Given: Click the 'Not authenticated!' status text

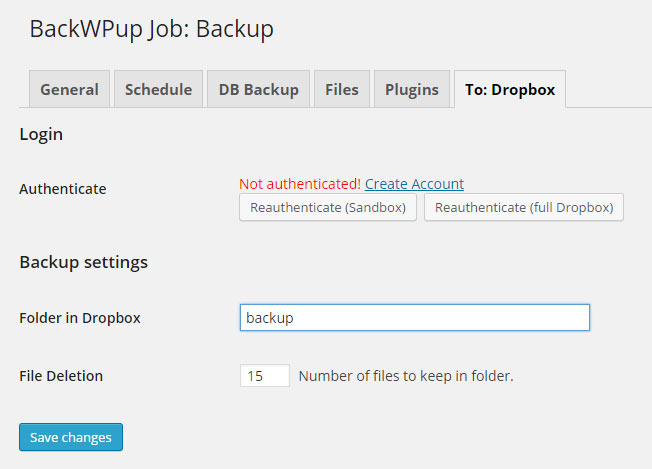Looking at the screenshot, I should (300, 184).
